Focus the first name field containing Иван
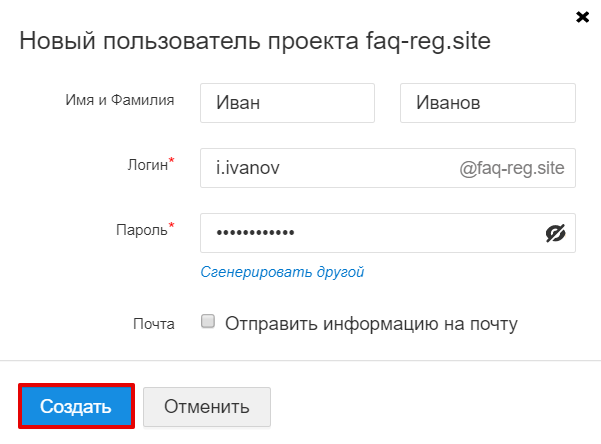601x444 pixels. tap(287, 103)
